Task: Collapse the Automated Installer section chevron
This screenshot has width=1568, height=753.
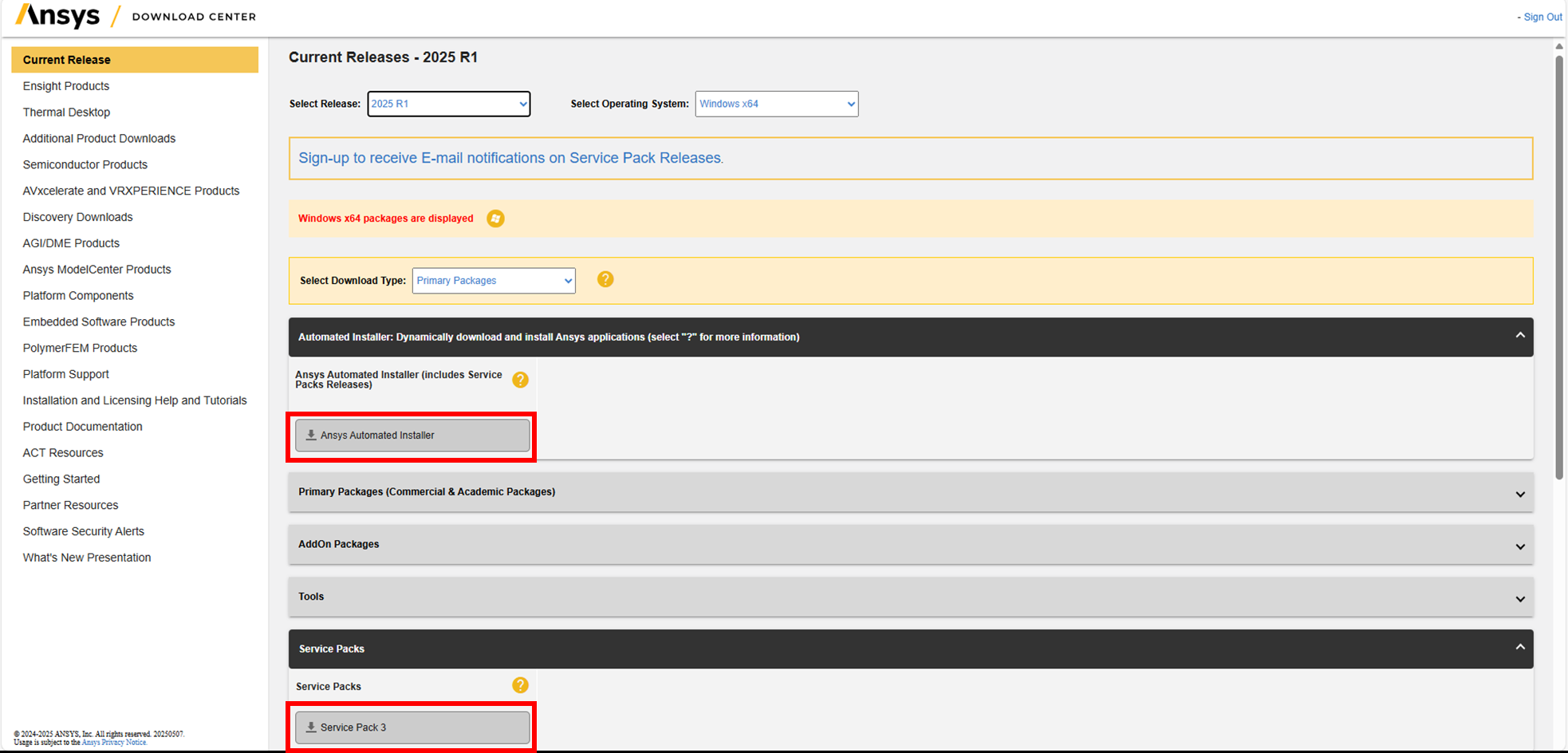Action: pyautogui.click(x=1519, y=336)
